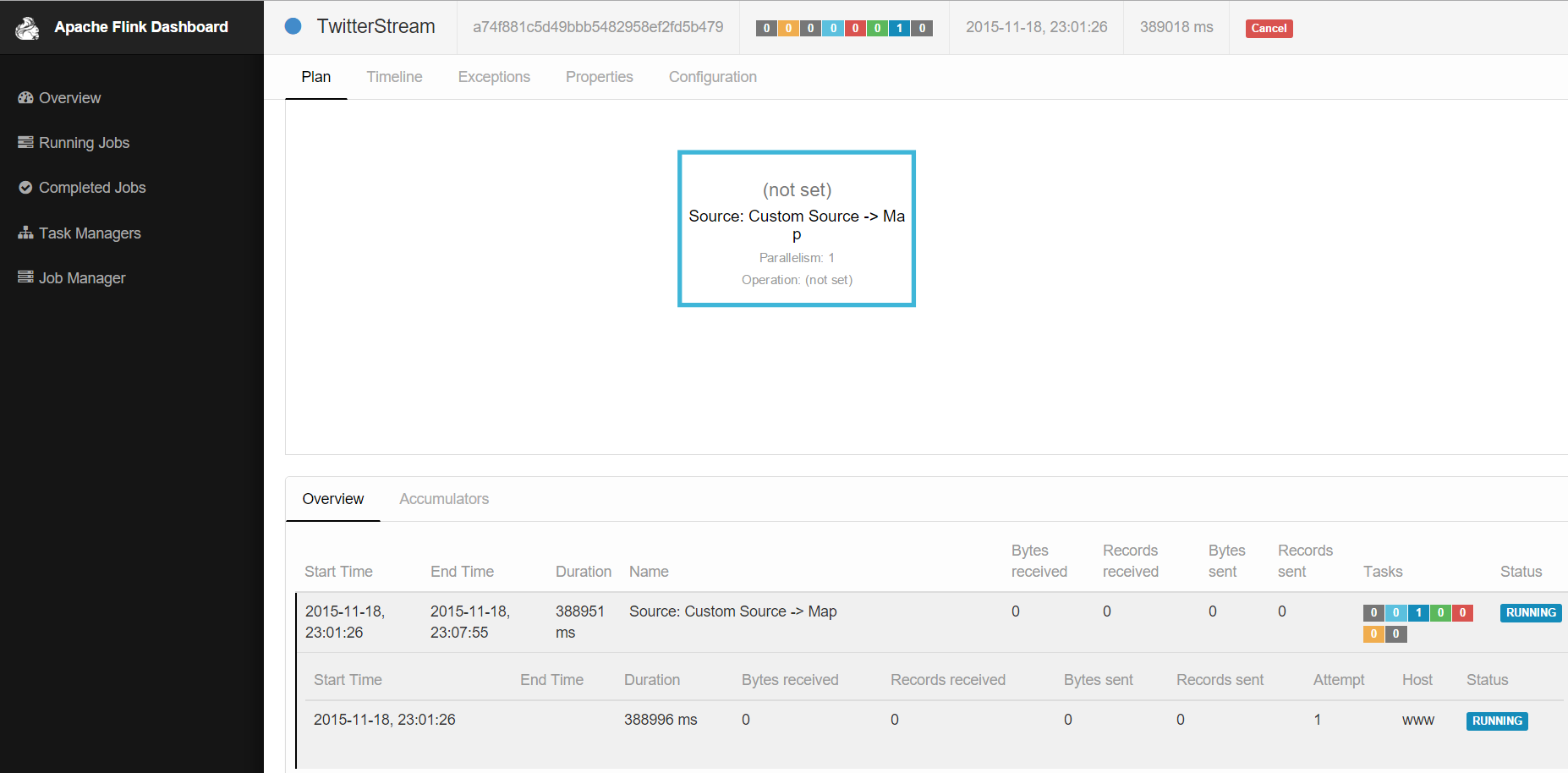Click the blue status circle beside TwitterStream

click(293, 26)
